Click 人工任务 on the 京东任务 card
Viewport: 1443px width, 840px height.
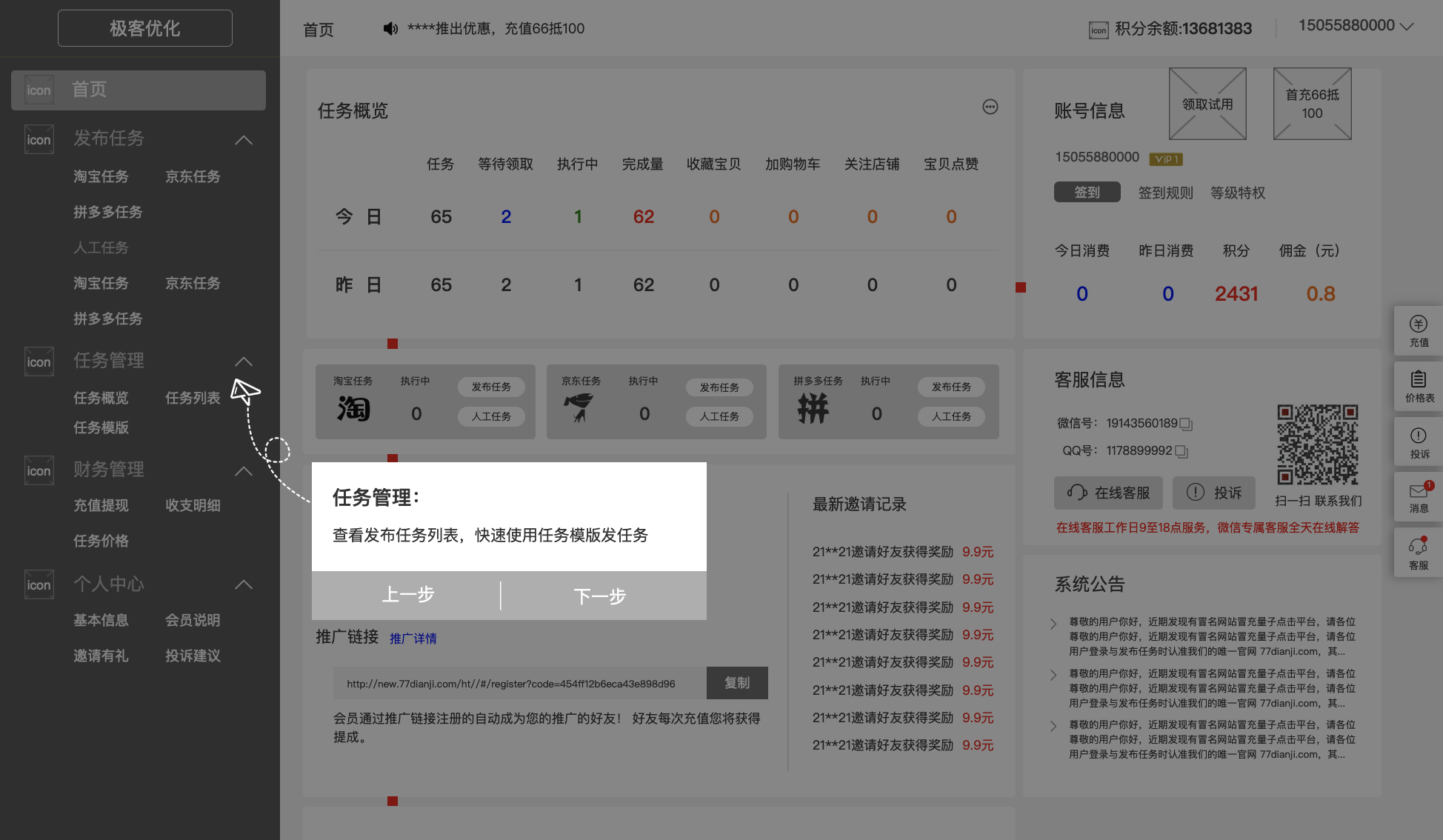tap(719, 416)
